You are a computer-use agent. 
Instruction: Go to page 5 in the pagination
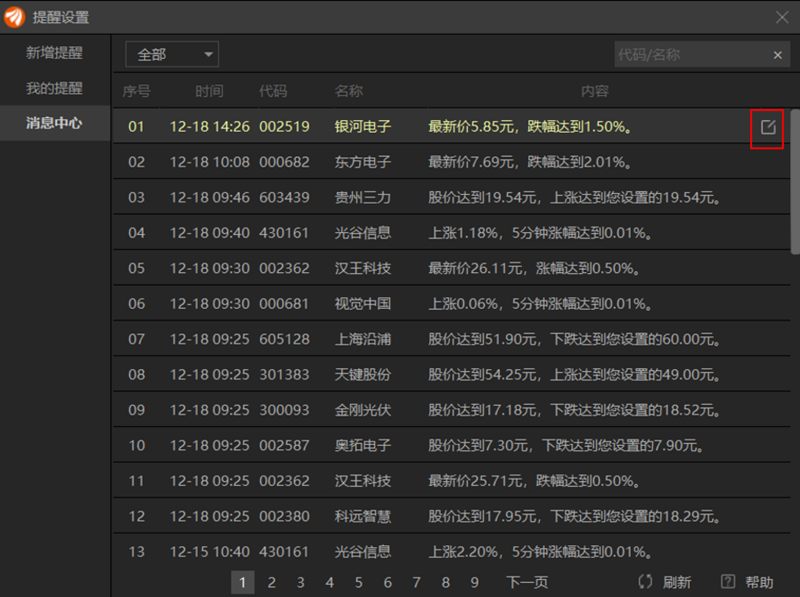(358, 582)
